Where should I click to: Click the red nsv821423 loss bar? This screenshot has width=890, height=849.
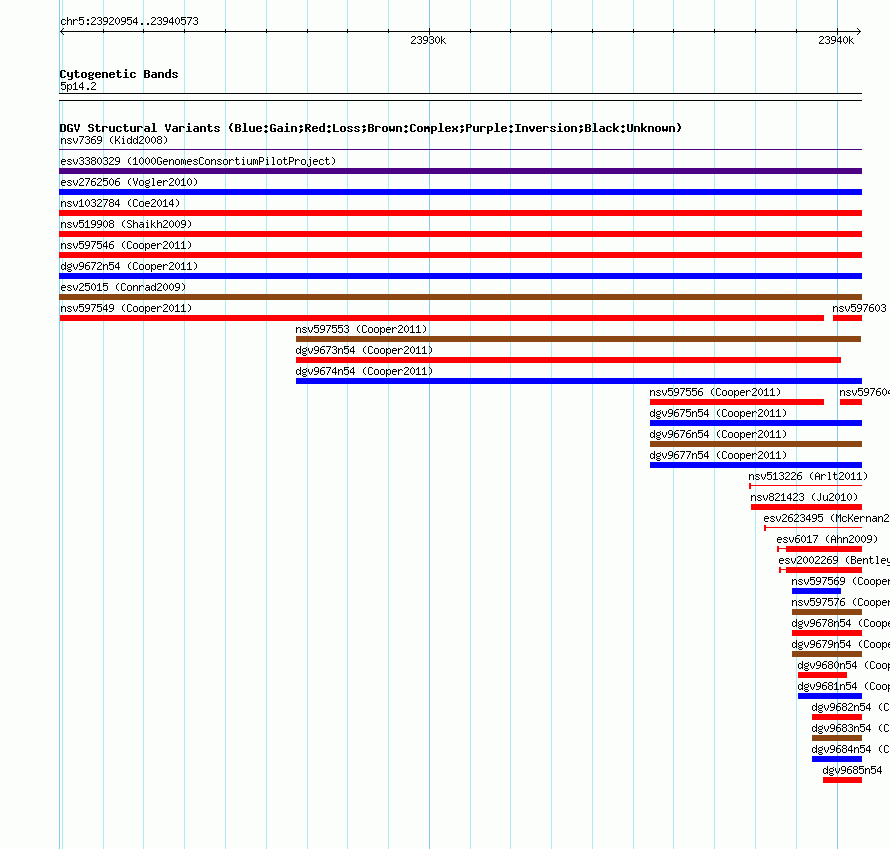pyautogui.click(x=806, y=507)
